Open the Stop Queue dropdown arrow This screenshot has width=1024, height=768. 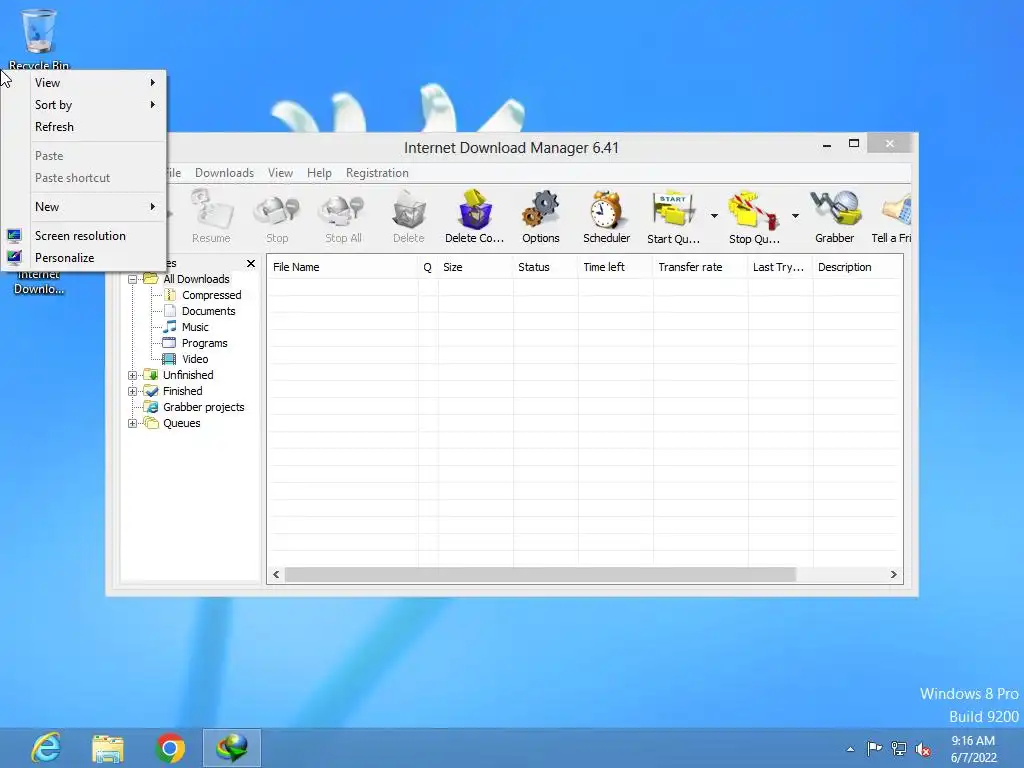point(795,216)
